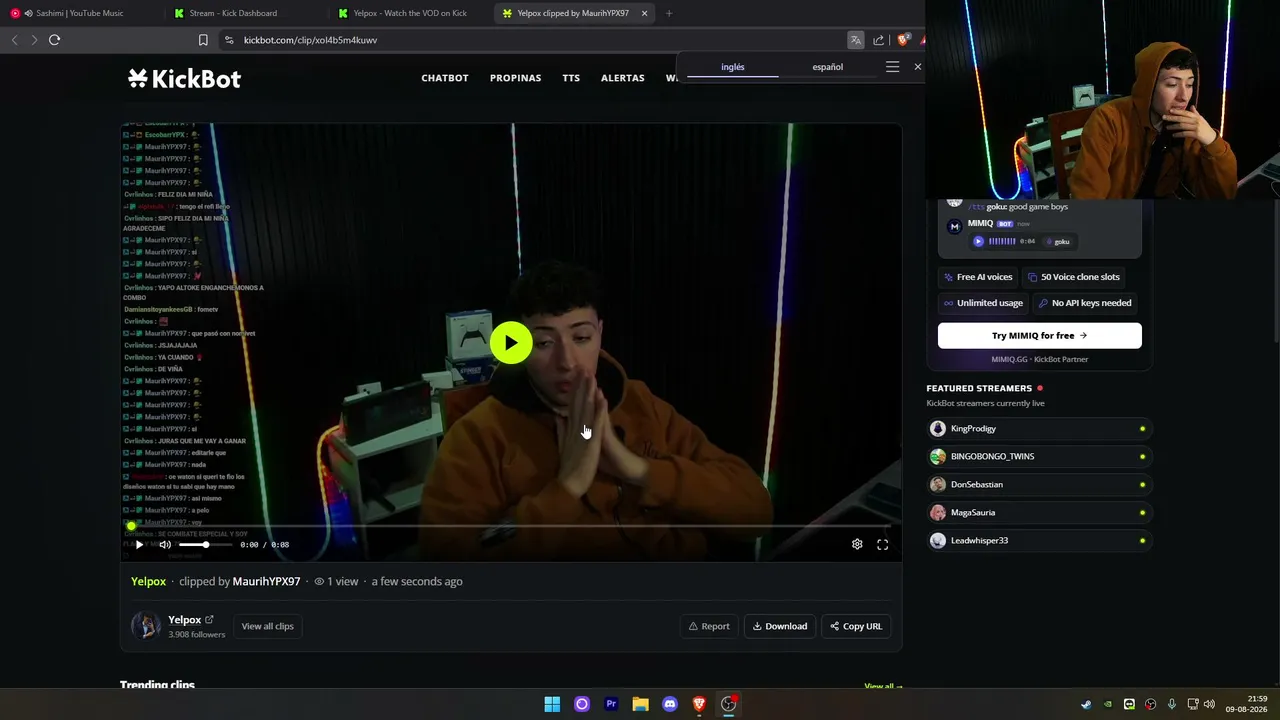Viewport: 1280px width, 720px height.
Task: Click the NVIDIA icon in system tray
Action: 1107,704
